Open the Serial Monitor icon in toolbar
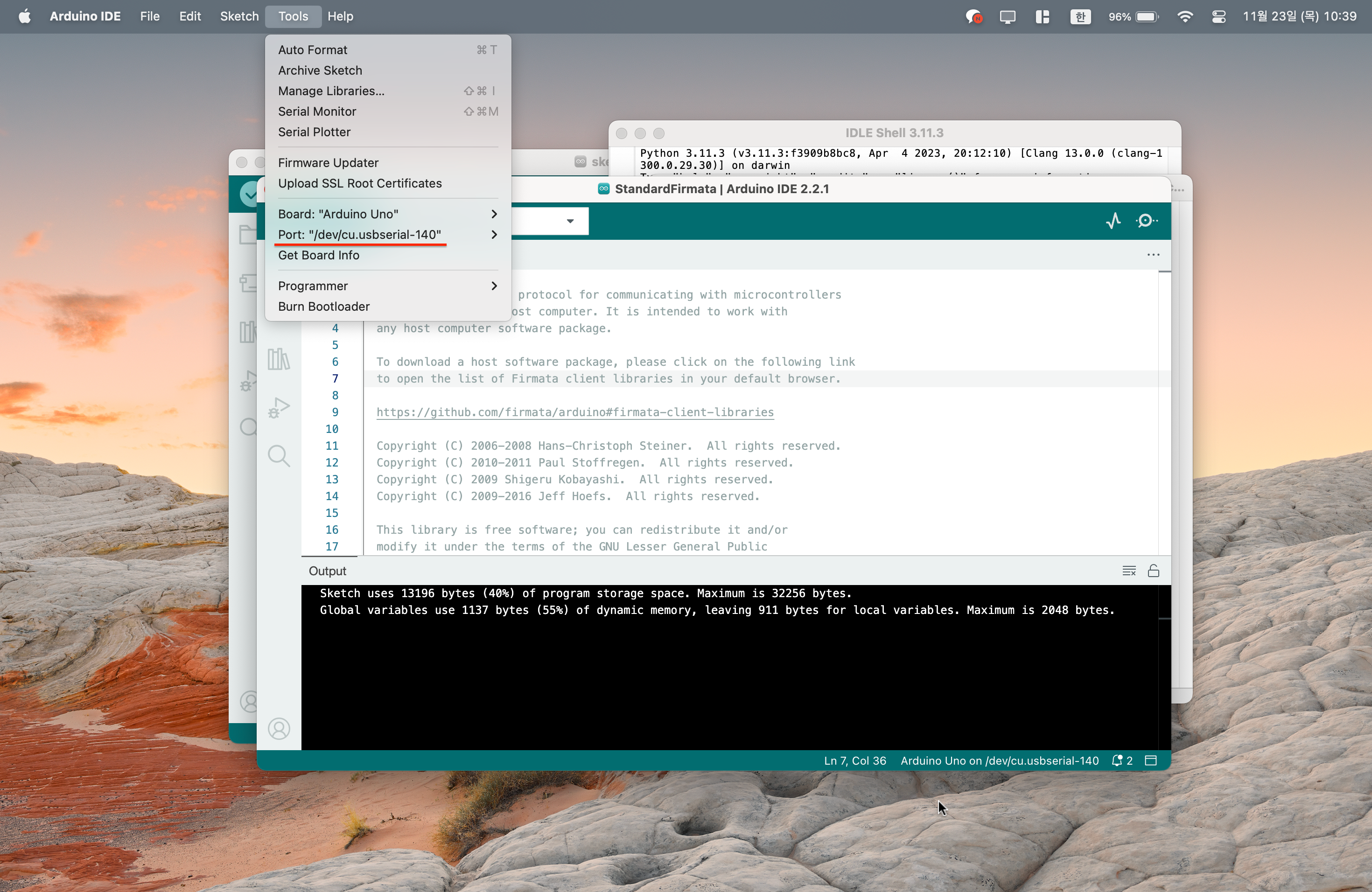This screenshot has height=892, width=1372. [x=1147, y=221]
